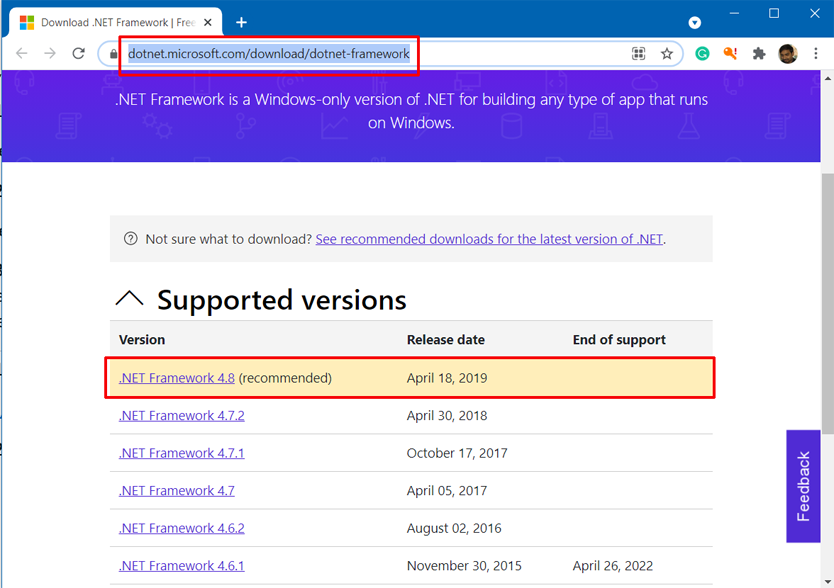Click the Feedback side button
The image size is (834, 588).
click(803, 486)
